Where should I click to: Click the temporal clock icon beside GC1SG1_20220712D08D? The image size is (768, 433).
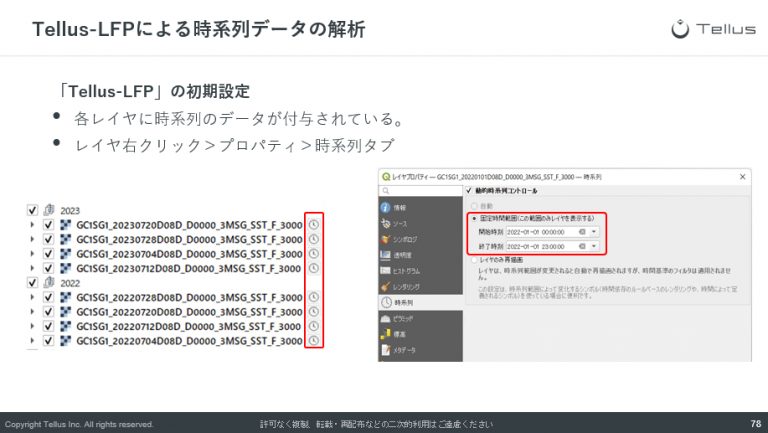pos(314,326)
